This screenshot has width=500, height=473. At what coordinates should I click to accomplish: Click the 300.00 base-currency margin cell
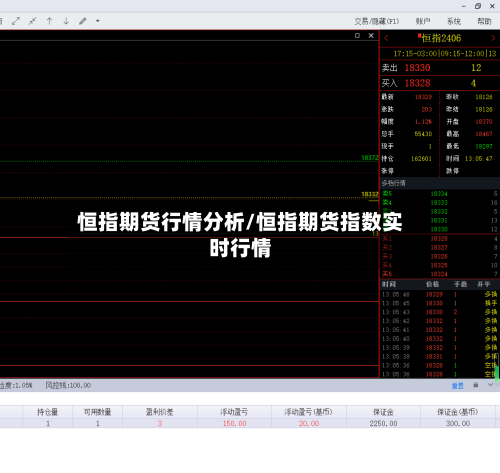pyautogui.click(x=458, y=423)
